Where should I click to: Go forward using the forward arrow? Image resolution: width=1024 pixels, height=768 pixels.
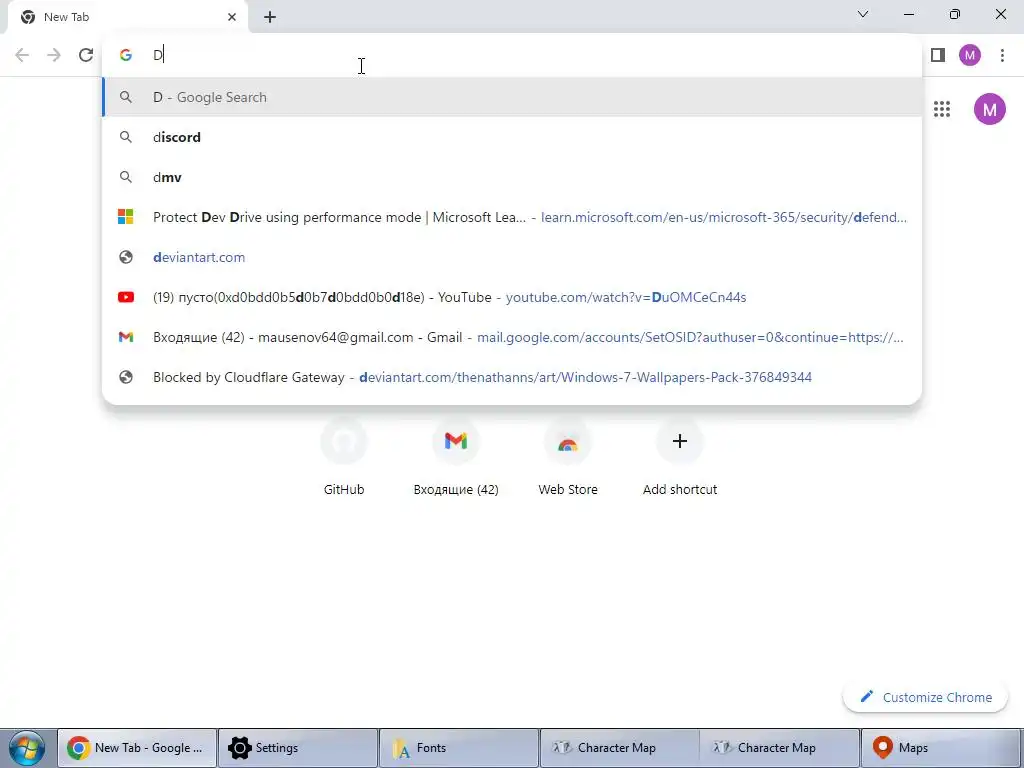tap(54, 55)
